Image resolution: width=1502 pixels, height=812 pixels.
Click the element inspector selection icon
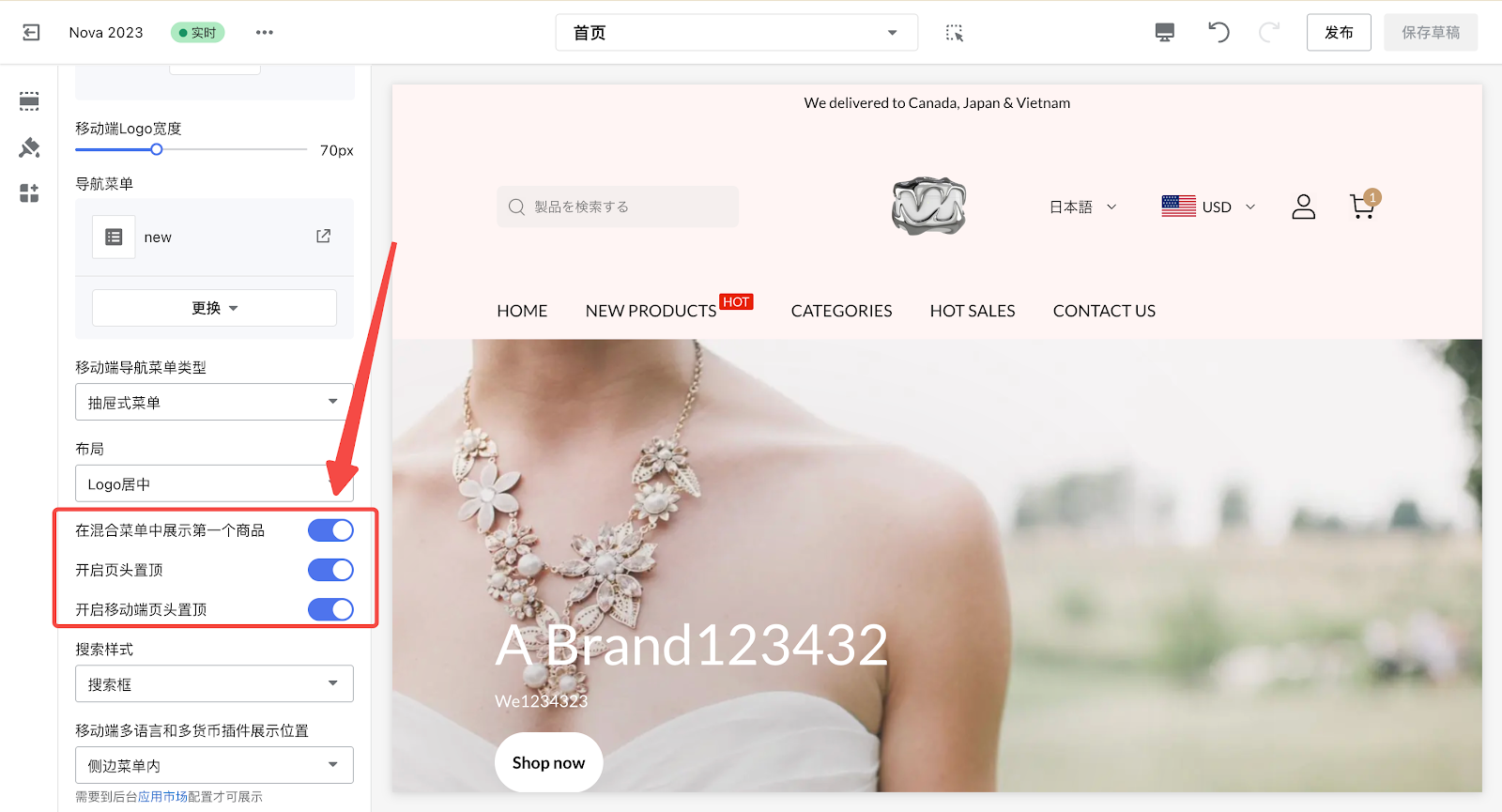tap(954, 33)
